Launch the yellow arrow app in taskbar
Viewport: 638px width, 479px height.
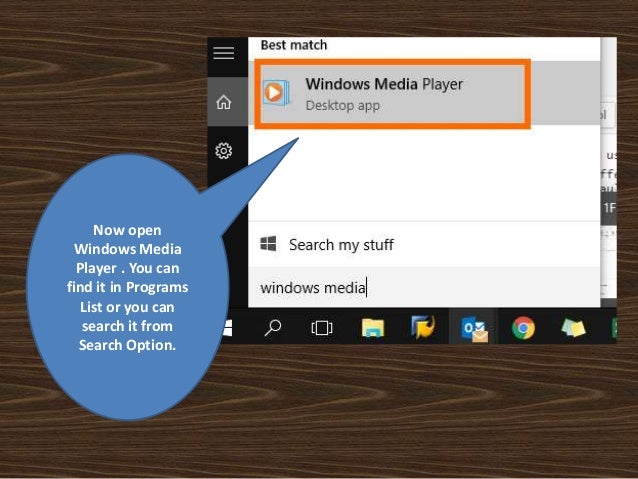(423, 327)
